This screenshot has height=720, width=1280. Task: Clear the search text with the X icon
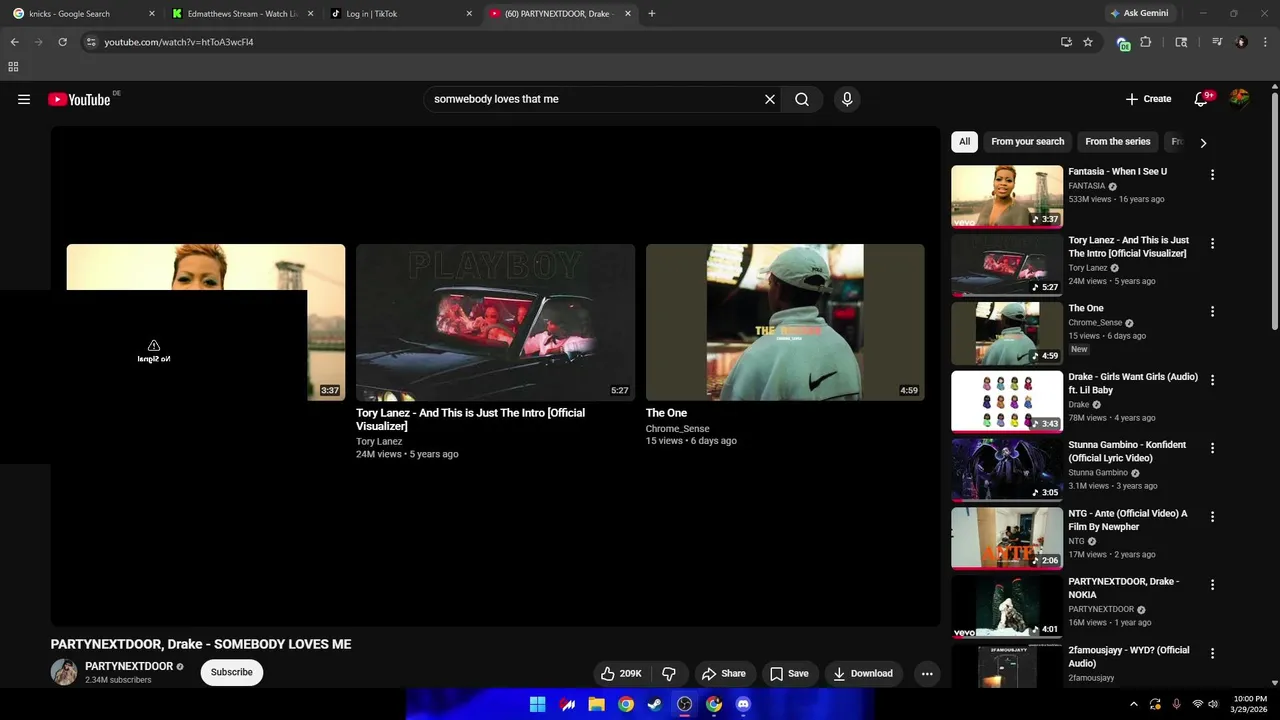click(770, 99)
